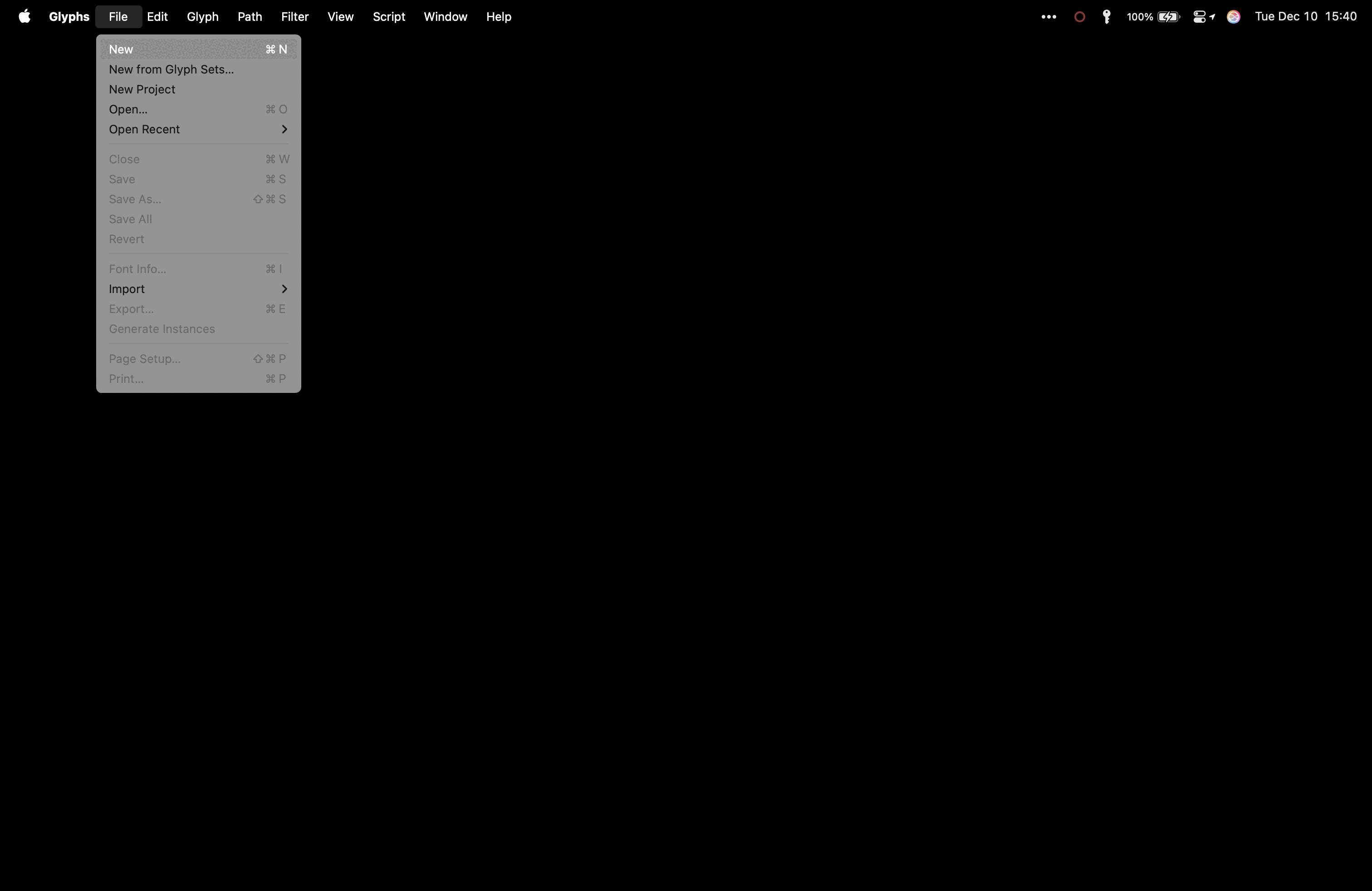This screenshot has width=1372, height=891.
Task: Open the Apple menu icon
Action: tap(24, 17)
